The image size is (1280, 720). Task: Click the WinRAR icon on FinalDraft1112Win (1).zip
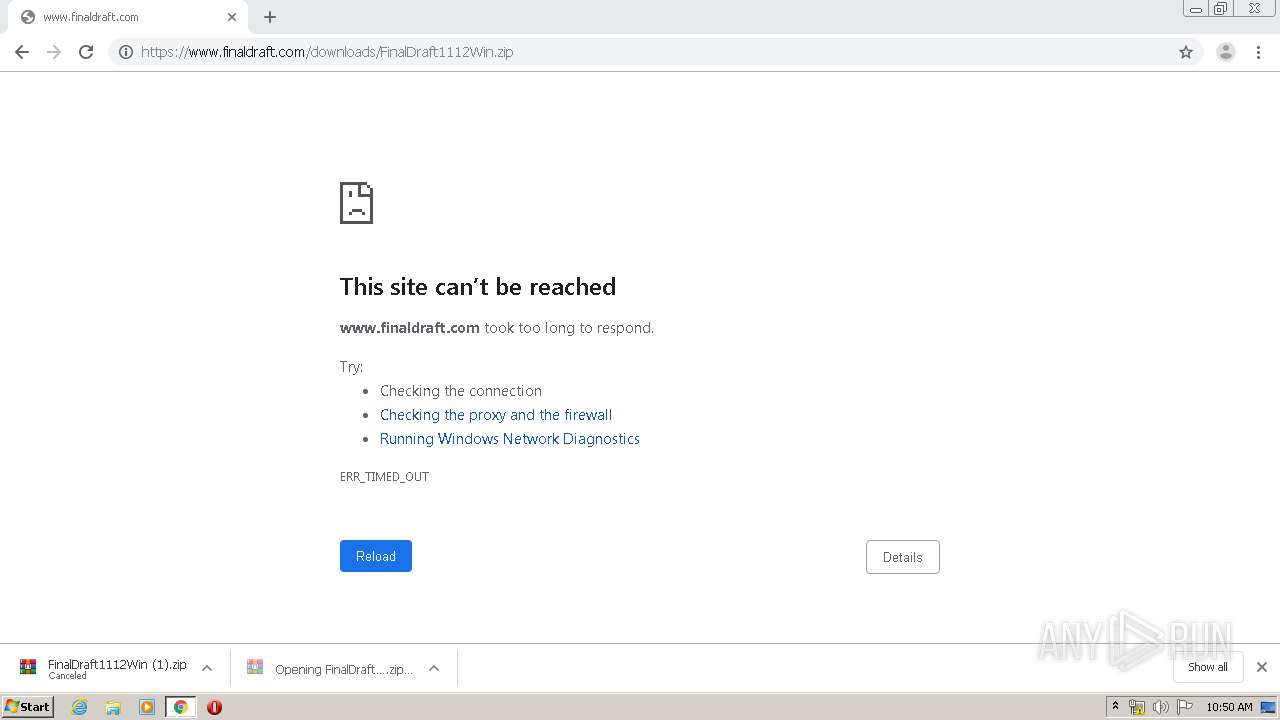[28, 667]
